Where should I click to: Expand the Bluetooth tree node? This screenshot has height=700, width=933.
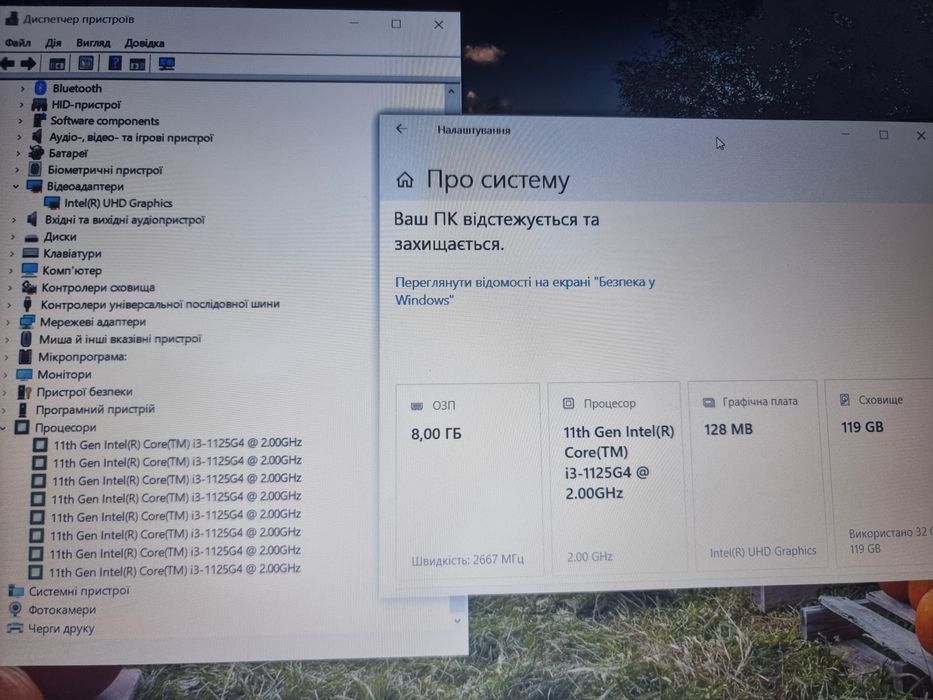(x=23, y=89)
